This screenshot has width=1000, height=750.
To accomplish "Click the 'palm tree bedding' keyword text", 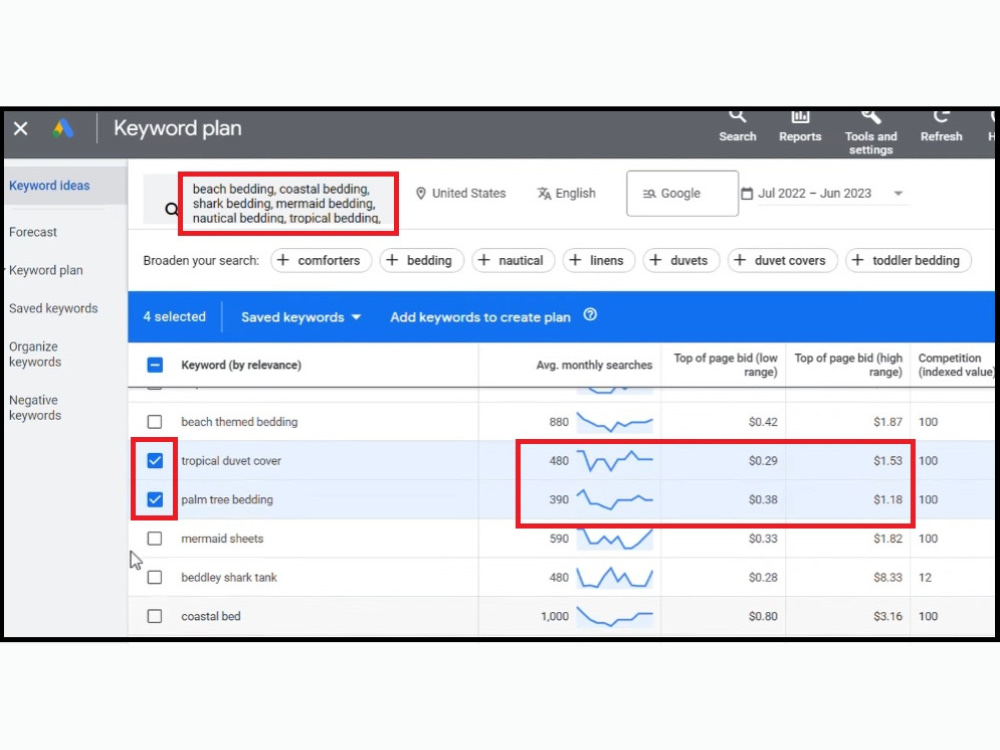I will (x=227, y=499).
